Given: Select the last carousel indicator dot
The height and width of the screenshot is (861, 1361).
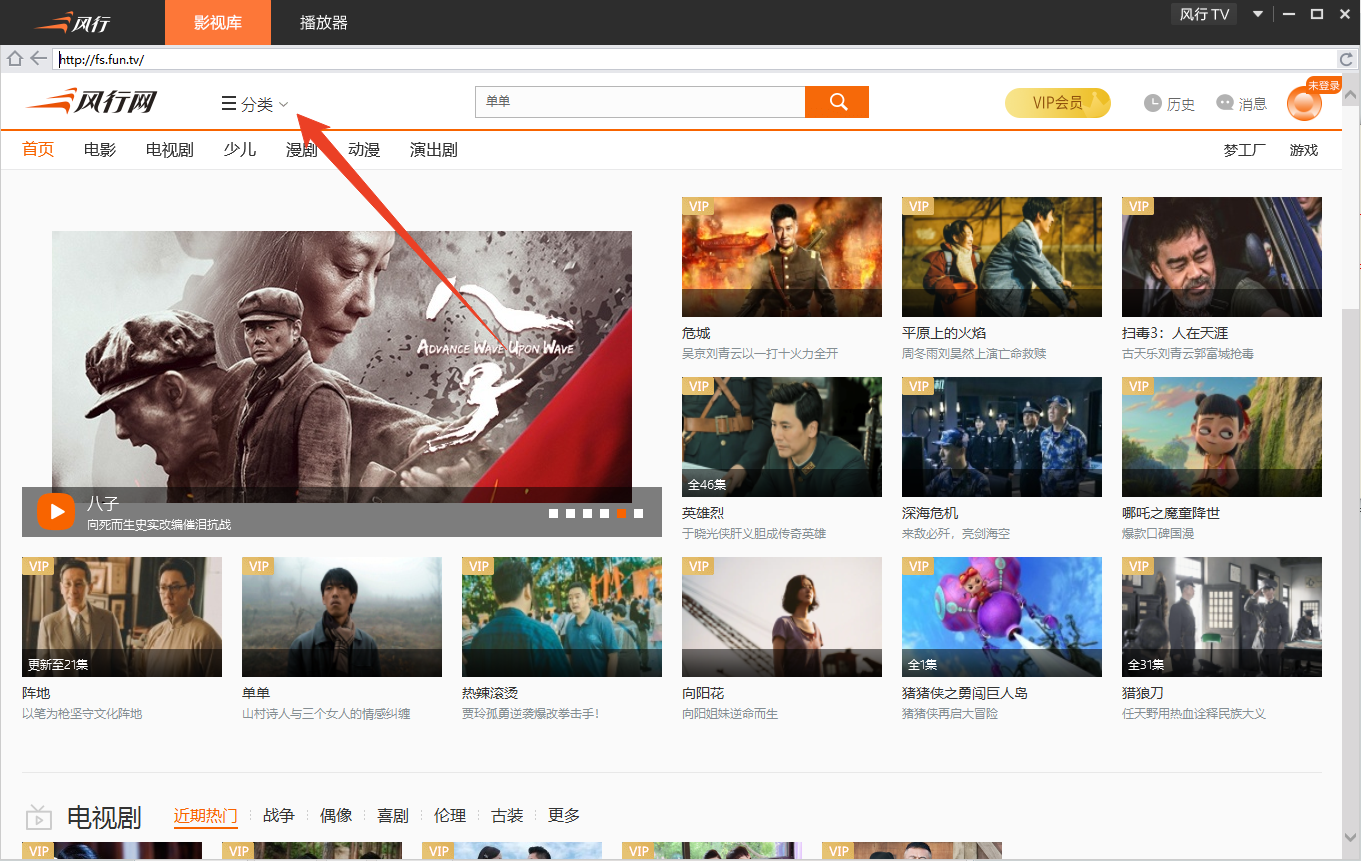Looking at the screenshot, I should point(638,513).
